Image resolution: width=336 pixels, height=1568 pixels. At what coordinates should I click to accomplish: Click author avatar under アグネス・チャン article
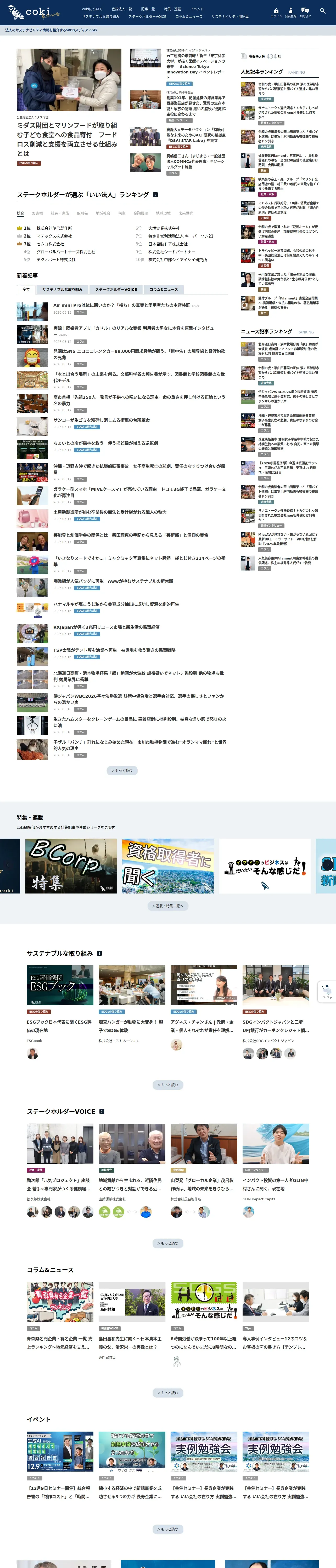(176, 1045)
